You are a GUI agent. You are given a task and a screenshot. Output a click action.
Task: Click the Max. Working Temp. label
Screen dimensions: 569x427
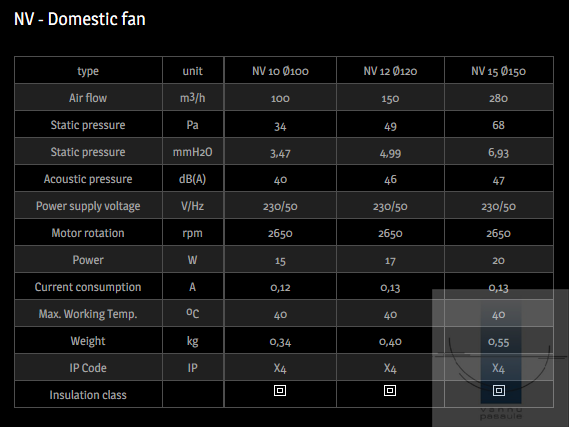(88, 314)
